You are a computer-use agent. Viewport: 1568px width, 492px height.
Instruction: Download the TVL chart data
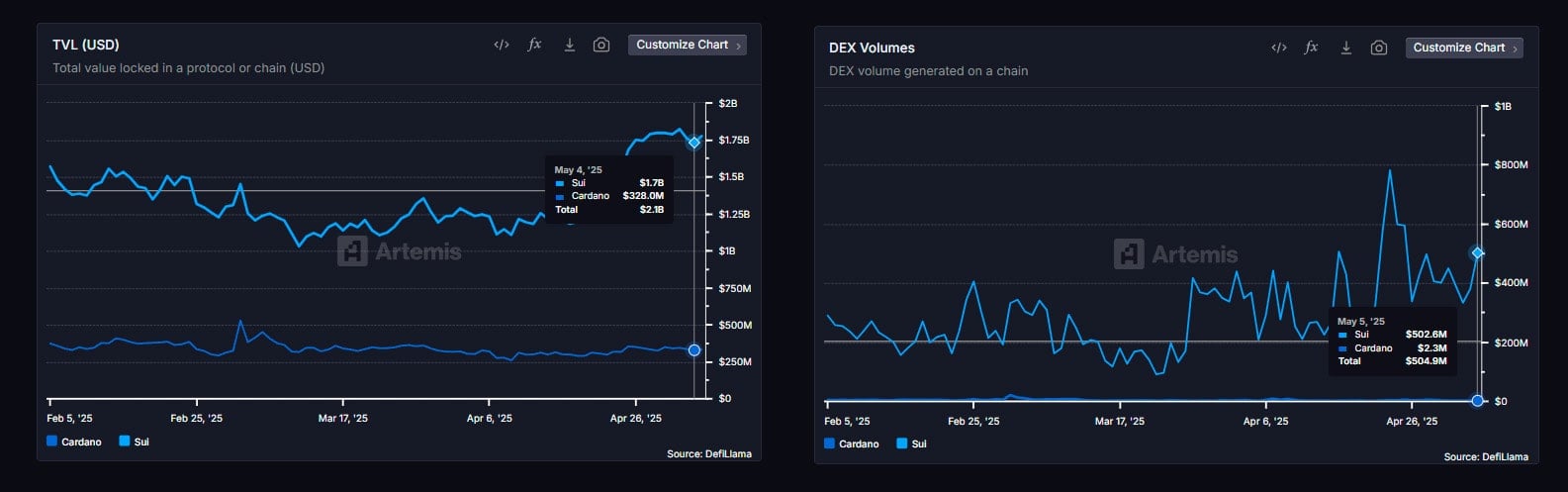coord(569,45)
